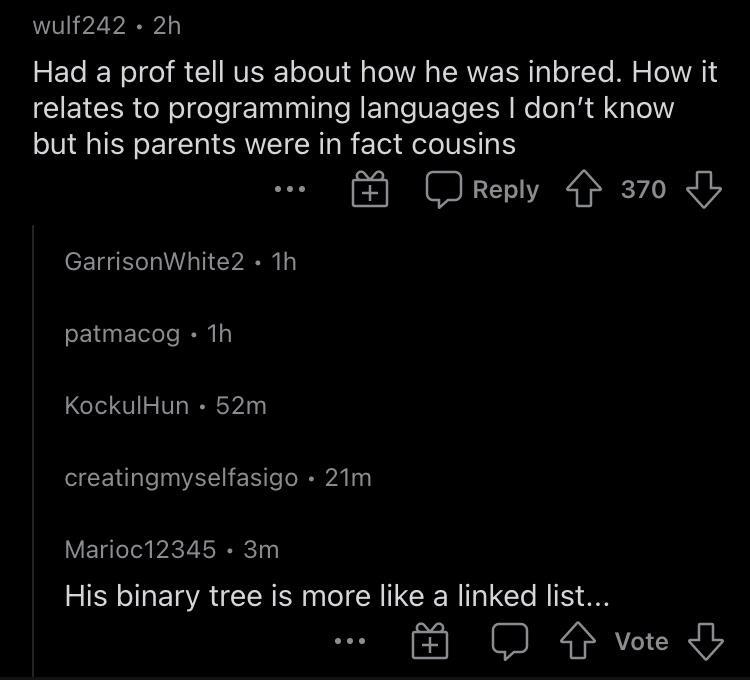Tap the 370 vote count
Image resolution: width=750 pixels, height=680 pixels.
coord(643,189)
